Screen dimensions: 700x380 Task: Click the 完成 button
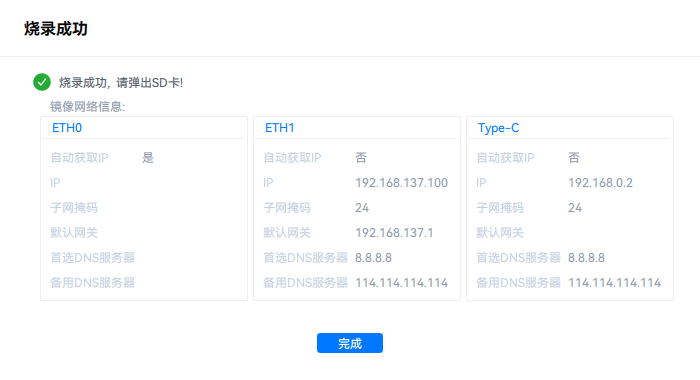[350, 343]
